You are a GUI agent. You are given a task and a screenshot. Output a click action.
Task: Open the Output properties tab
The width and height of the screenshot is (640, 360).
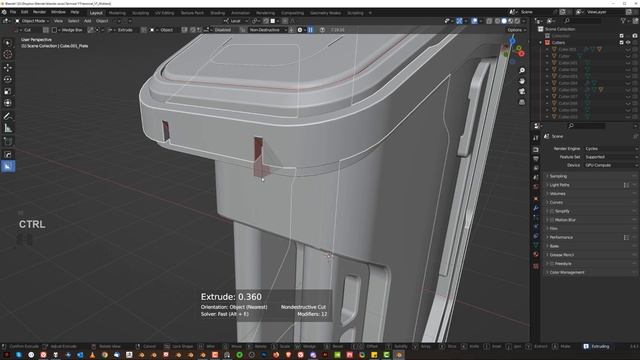tap(536, 159)
